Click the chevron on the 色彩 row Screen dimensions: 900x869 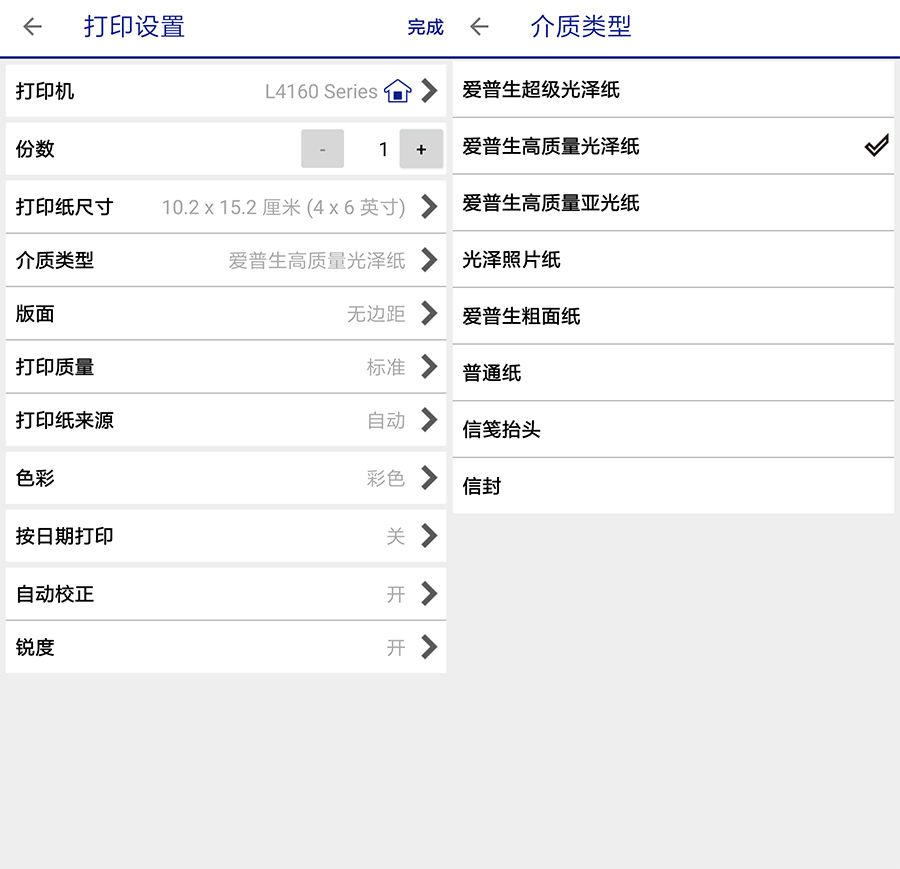click(x=430, y=478)
